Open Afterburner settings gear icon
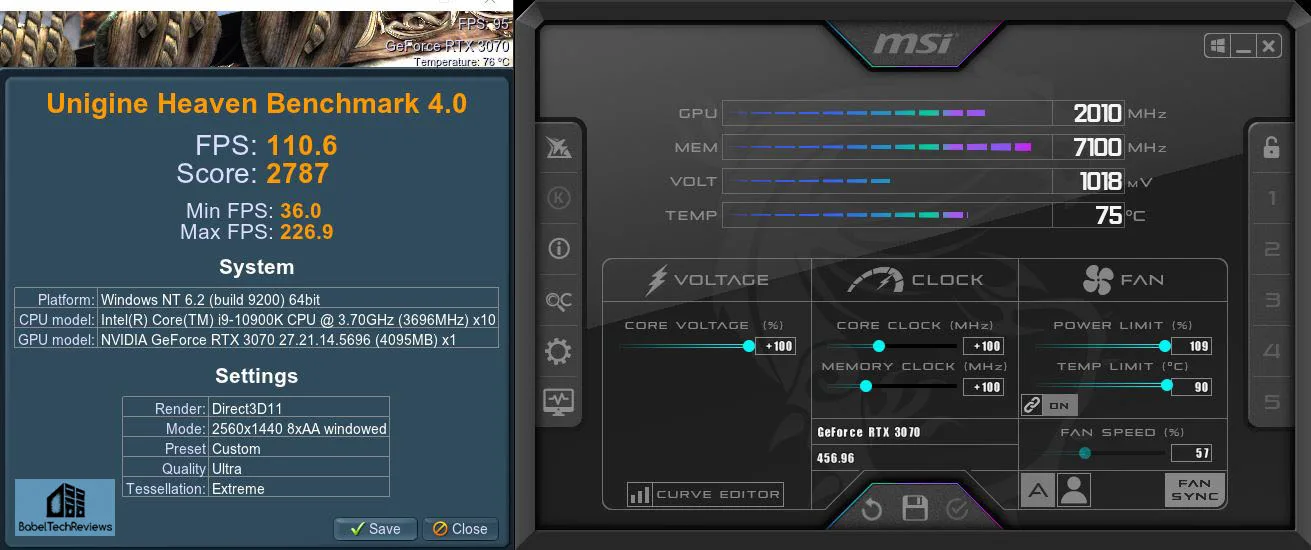 pyautogui.click(x=558, y=351)
